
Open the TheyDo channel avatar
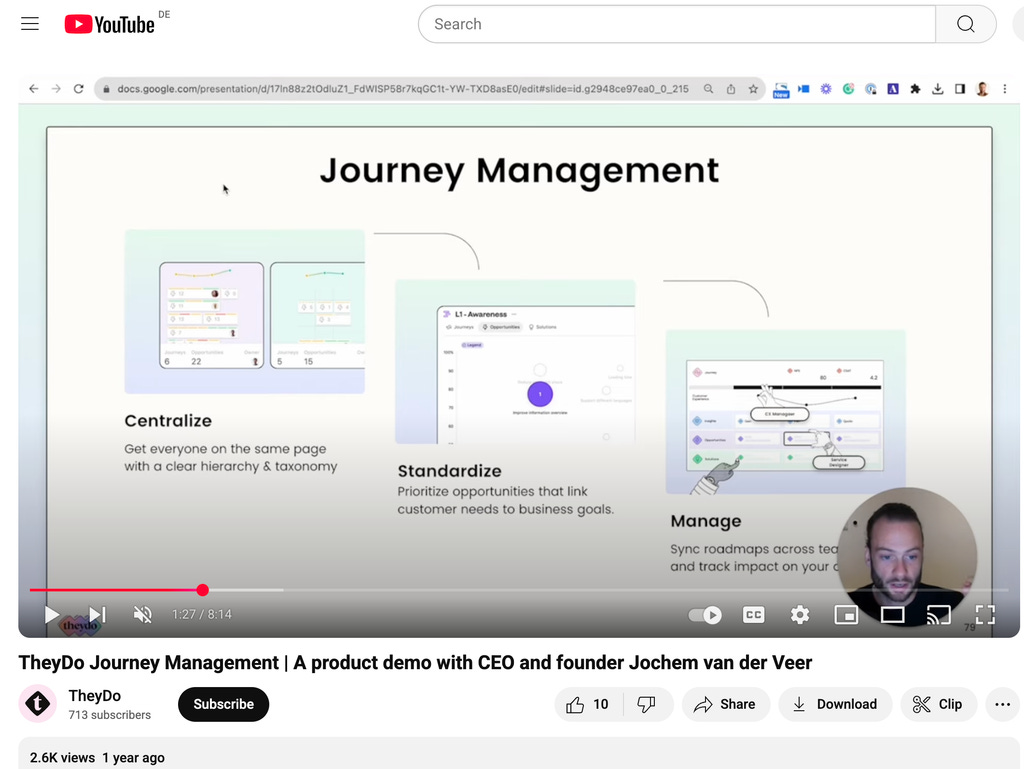[x=38, y=704]
